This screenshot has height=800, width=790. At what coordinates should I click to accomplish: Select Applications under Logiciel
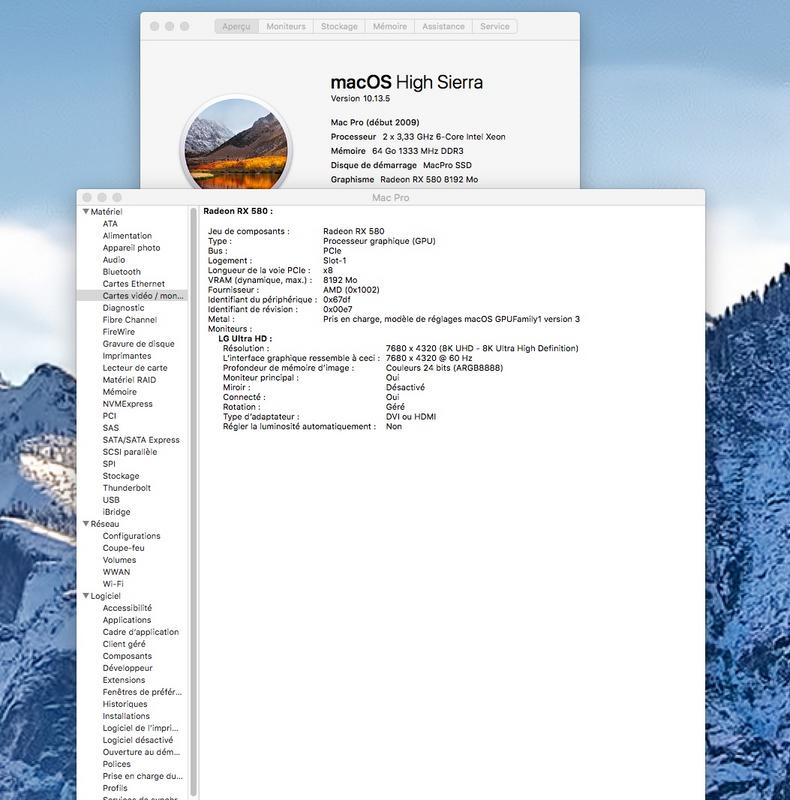tap(127, 620)
